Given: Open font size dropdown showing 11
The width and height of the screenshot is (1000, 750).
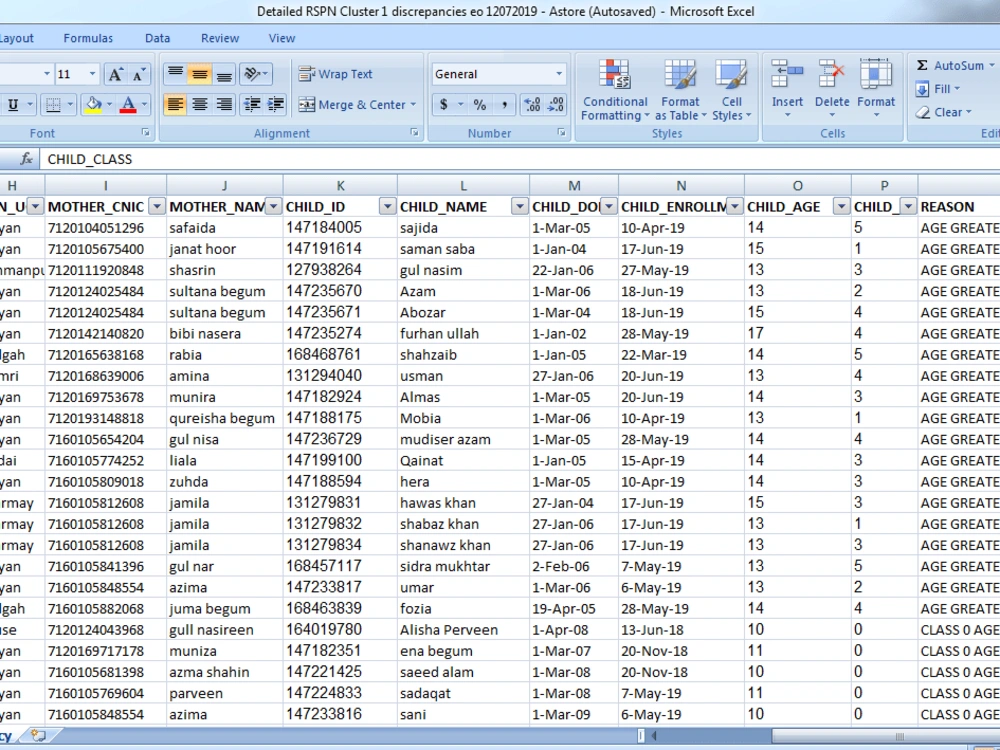Looking at the screenshot, I should (92, 74).
